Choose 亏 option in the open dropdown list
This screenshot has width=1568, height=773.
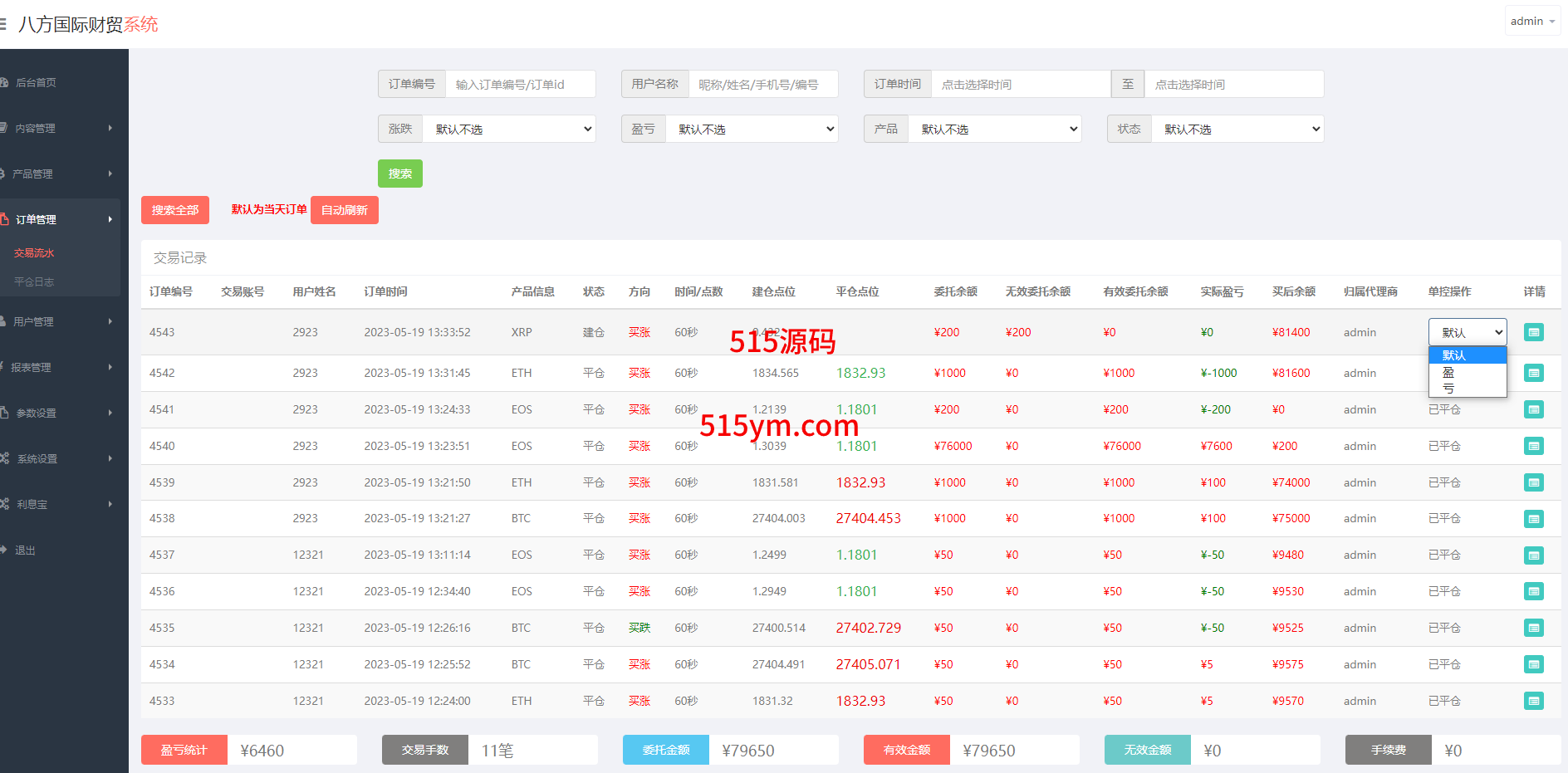[1448, 388]
